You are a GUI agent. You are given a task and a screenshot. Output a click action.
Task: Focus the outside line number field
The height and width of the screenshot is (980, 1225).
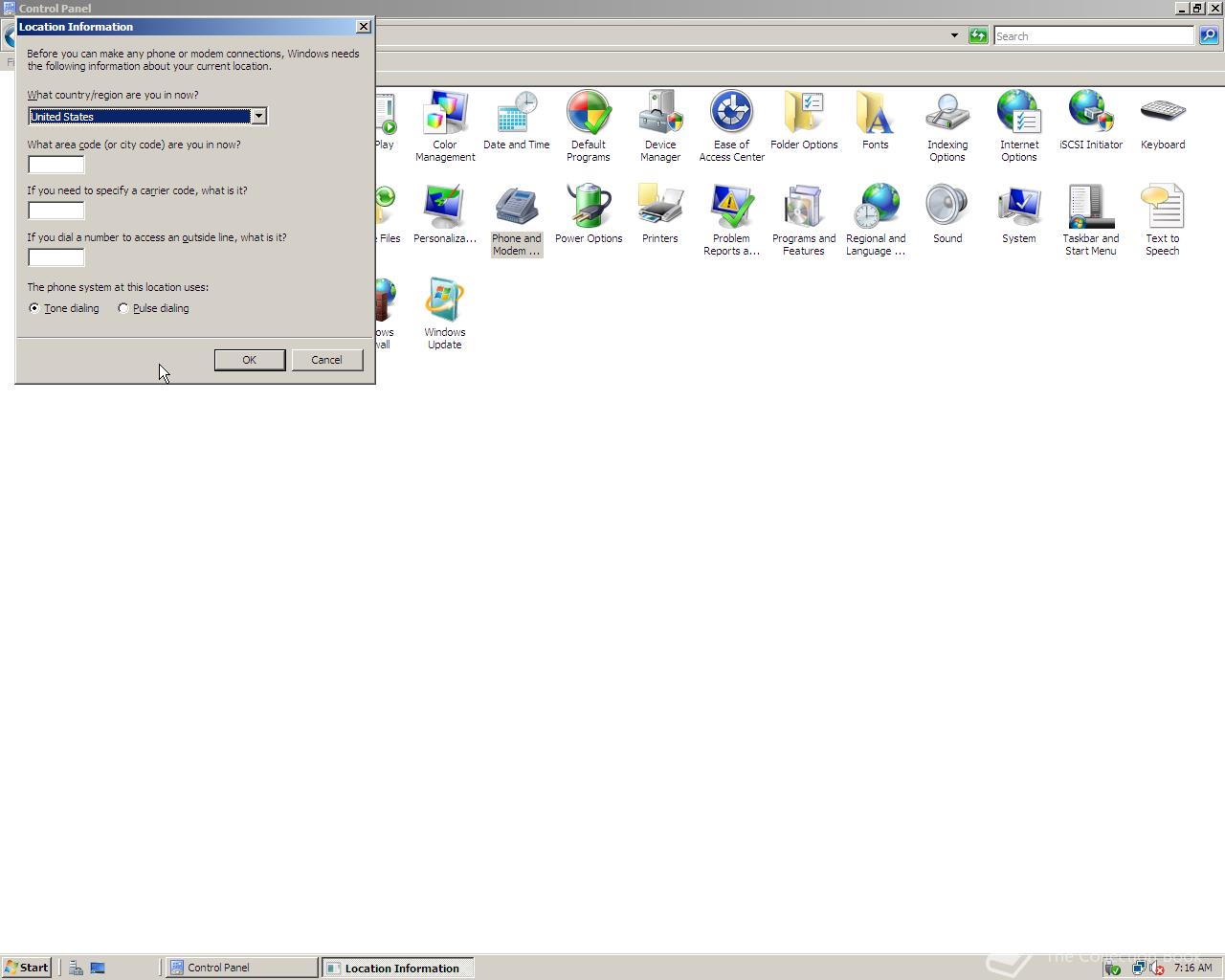(56, 257)
